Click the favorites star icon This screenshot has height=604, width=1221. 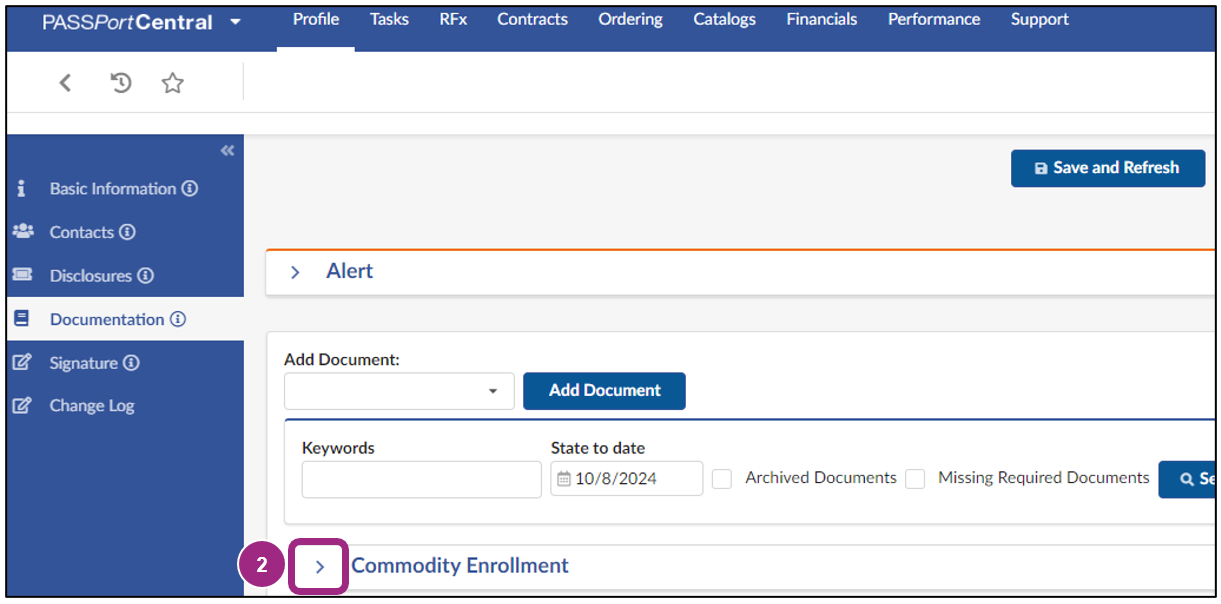coord(172,83)
